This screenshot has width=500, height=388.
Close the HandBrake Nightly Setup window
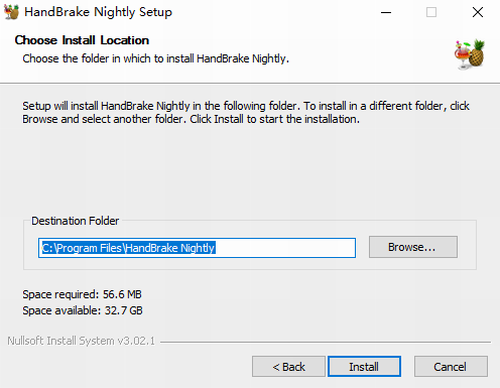point(478,12)
